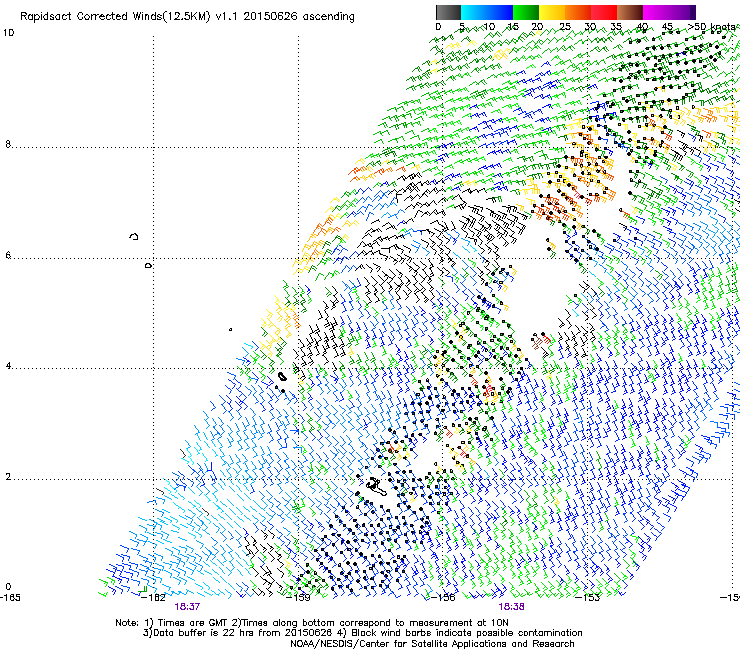Click the latitude label "8" on axis
The height and width of the screenshot is (650, 740).
pyautogui.click(x=8, y=144)
